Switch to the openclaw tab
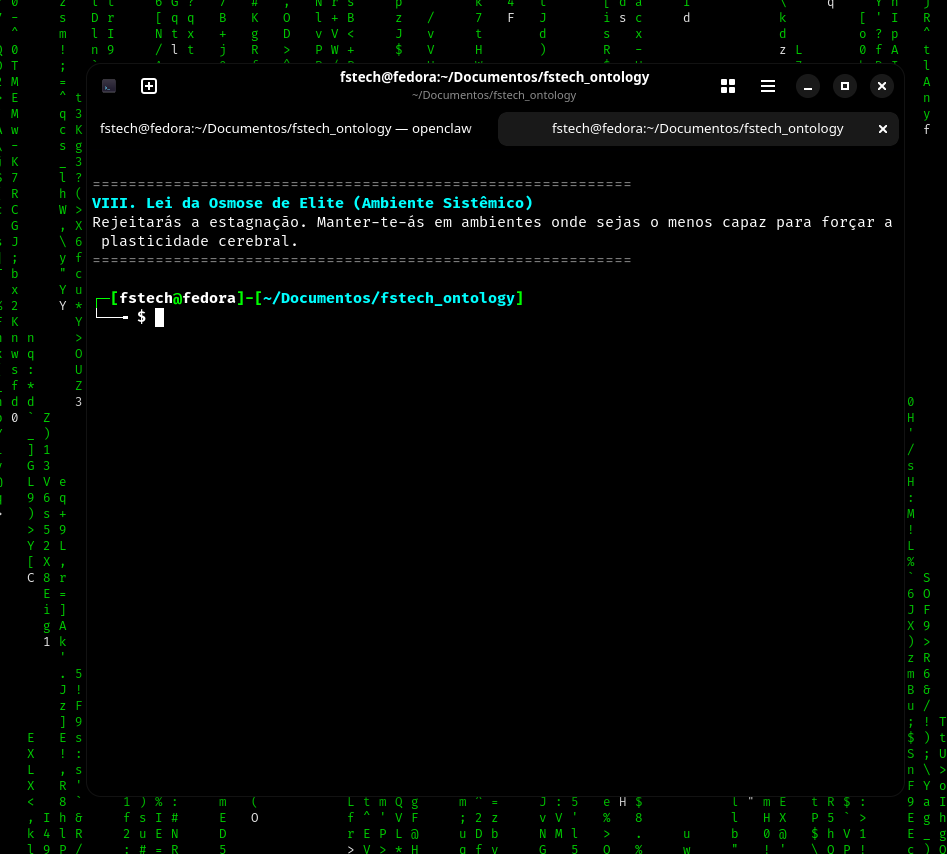Screen dimensions: 947x854 (x=286, y=129)
